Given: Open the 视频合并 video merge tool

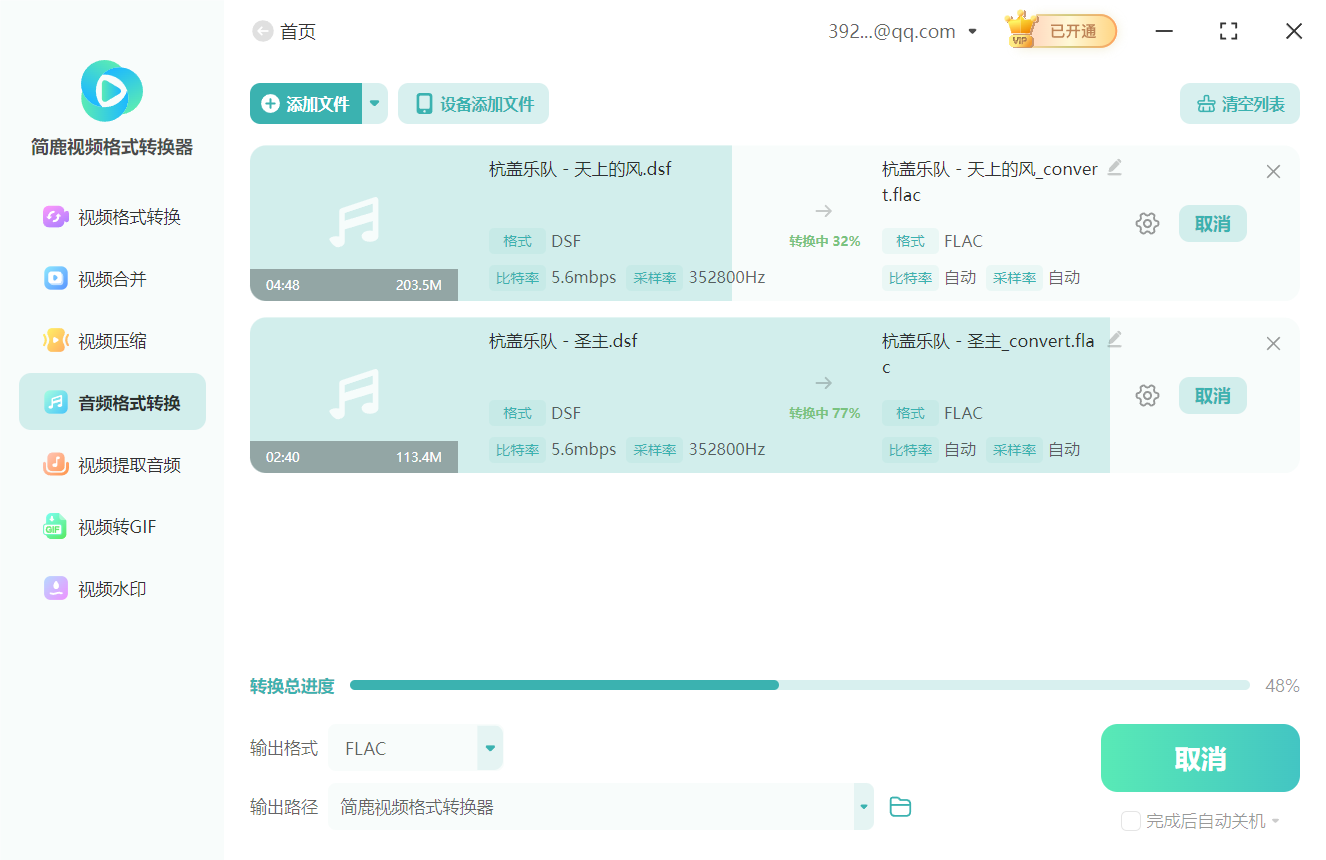Looking at the screenshot, I should (x=111, y=278).
